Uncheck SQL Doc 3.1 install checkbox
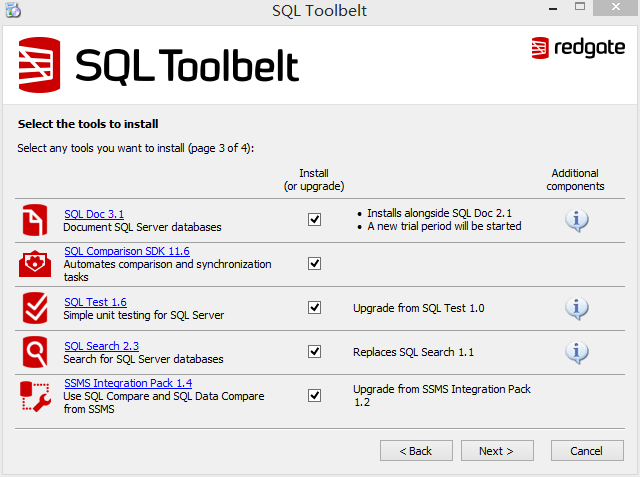Screen dimensions: 640x477 [x=314, y=220]
